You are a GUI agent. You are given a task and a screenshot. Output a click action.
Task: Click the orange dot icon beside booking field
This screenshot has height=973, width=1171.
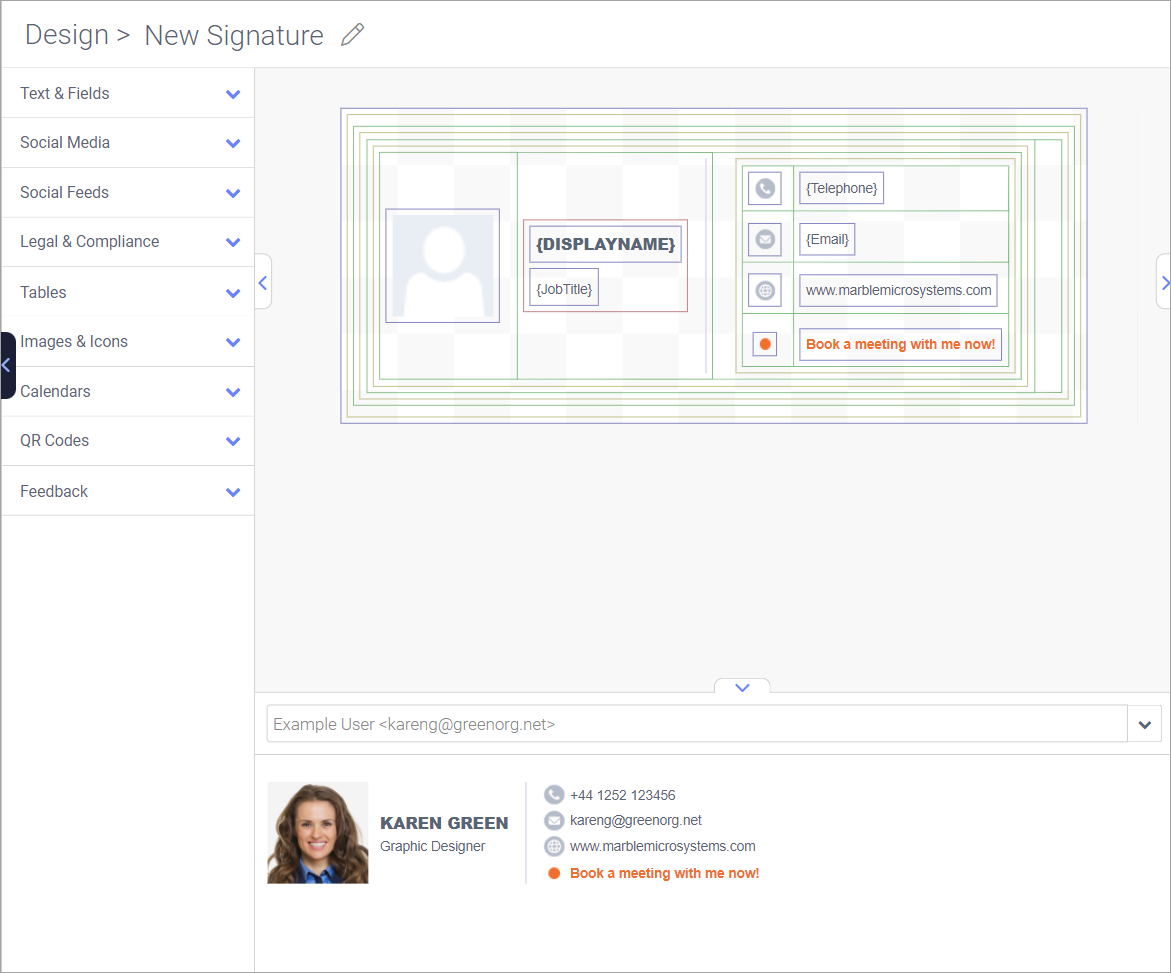[x=763, y=343]
